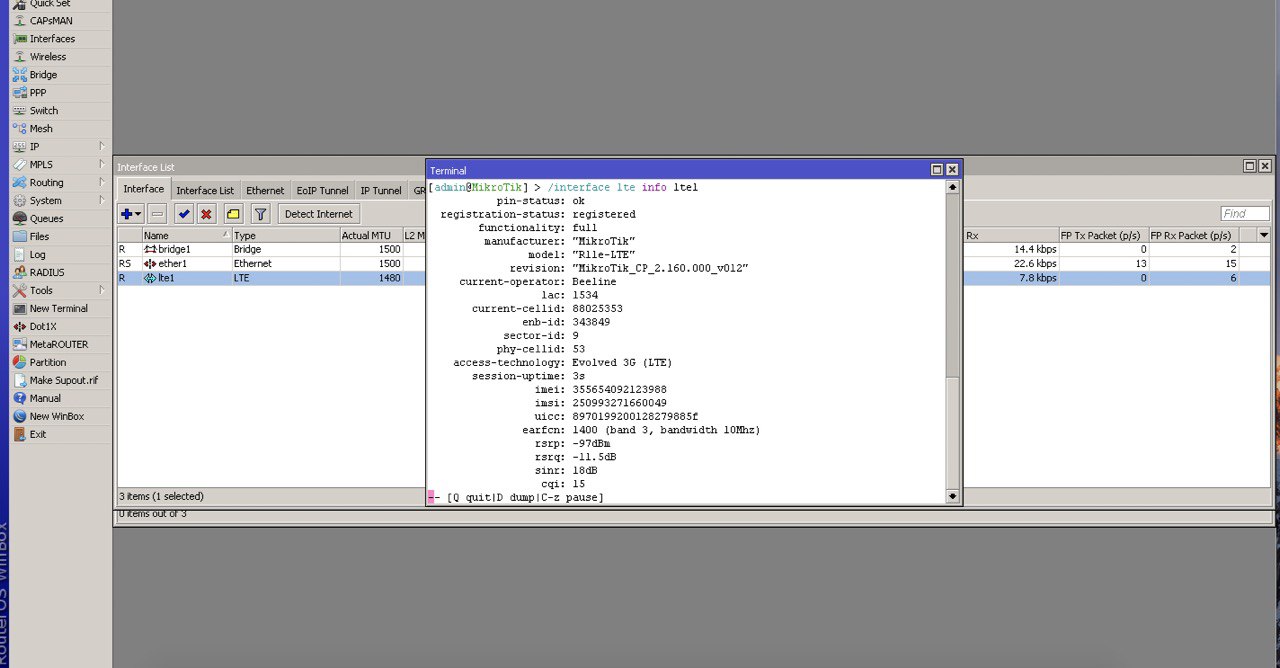Open the MetaROUTER section

point(59,345)
